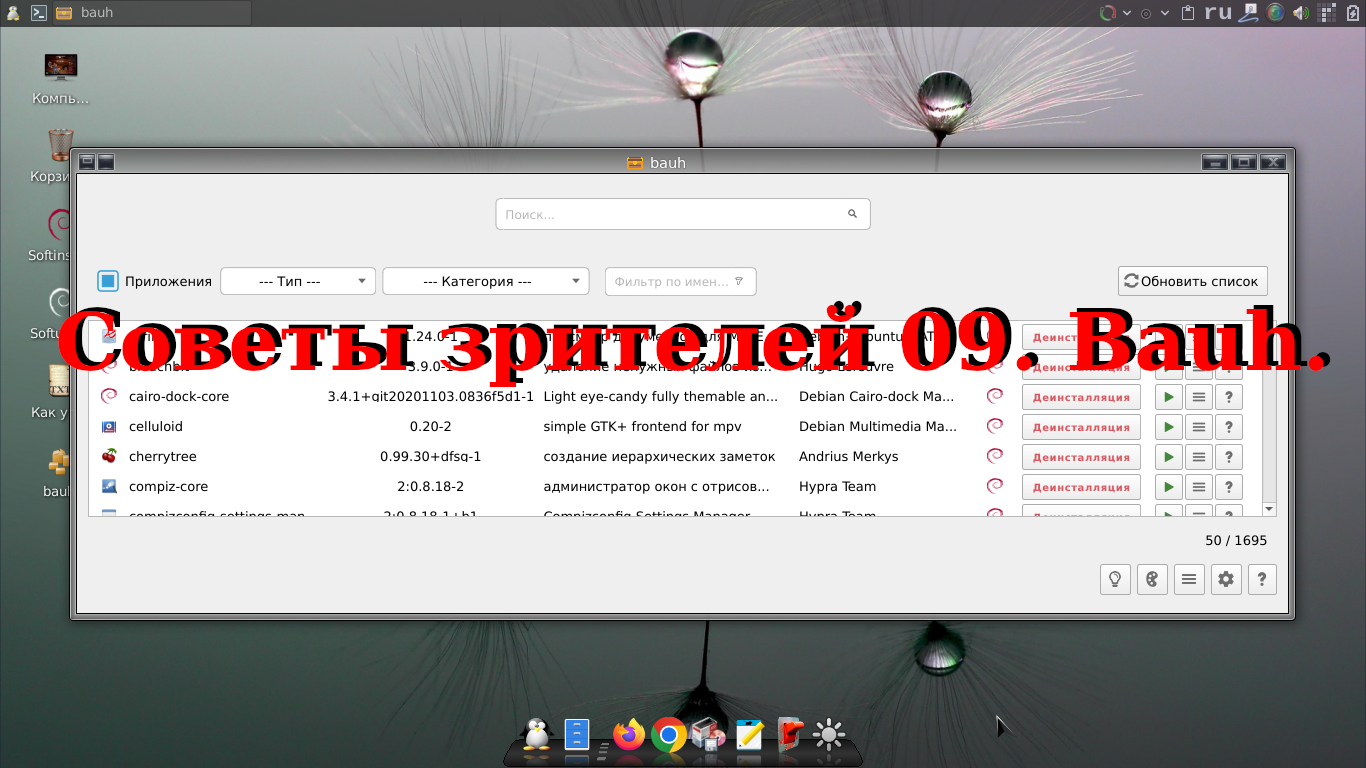Select the bauh task in top panel
This screenshot has width=1366, height=768.
(x=150, y=13)
